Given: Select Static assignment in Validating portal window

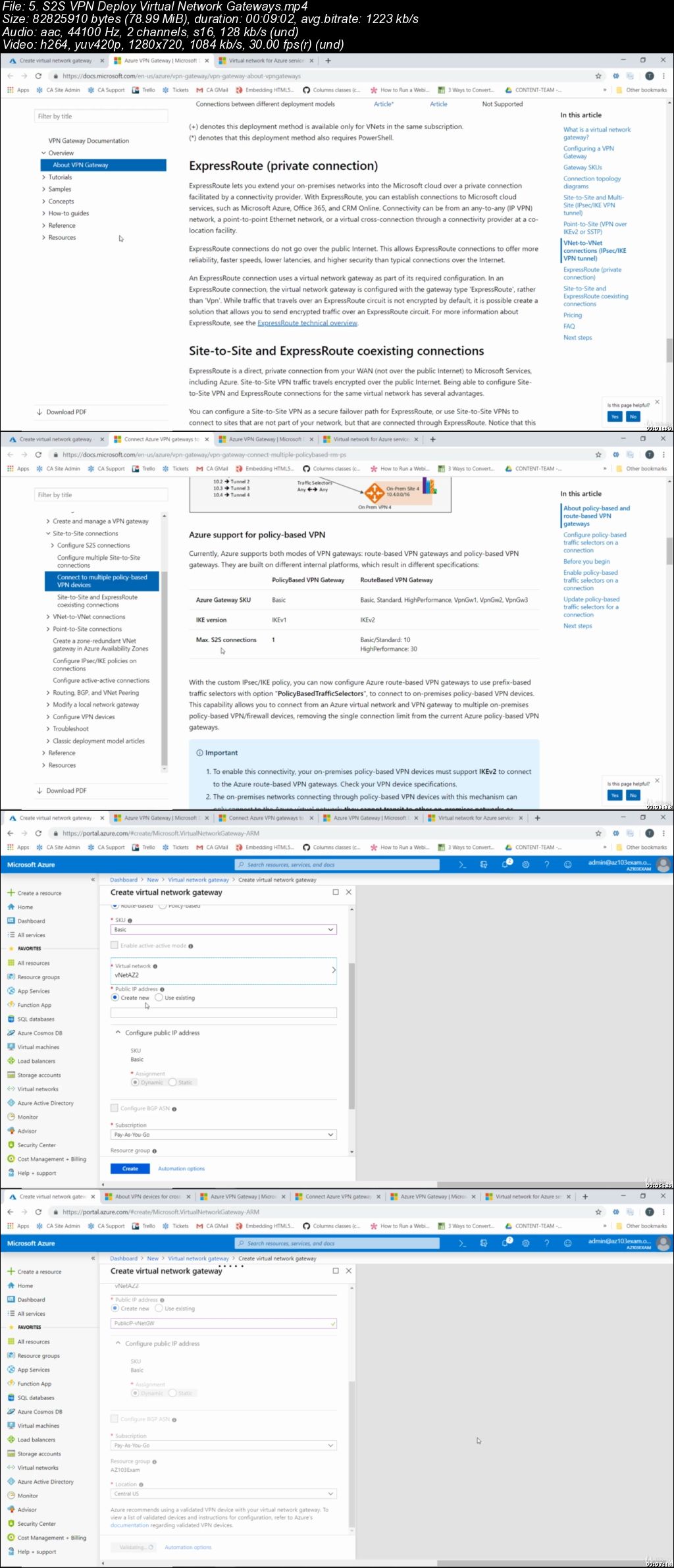Looking at the screenshot, I should 172,1393.
